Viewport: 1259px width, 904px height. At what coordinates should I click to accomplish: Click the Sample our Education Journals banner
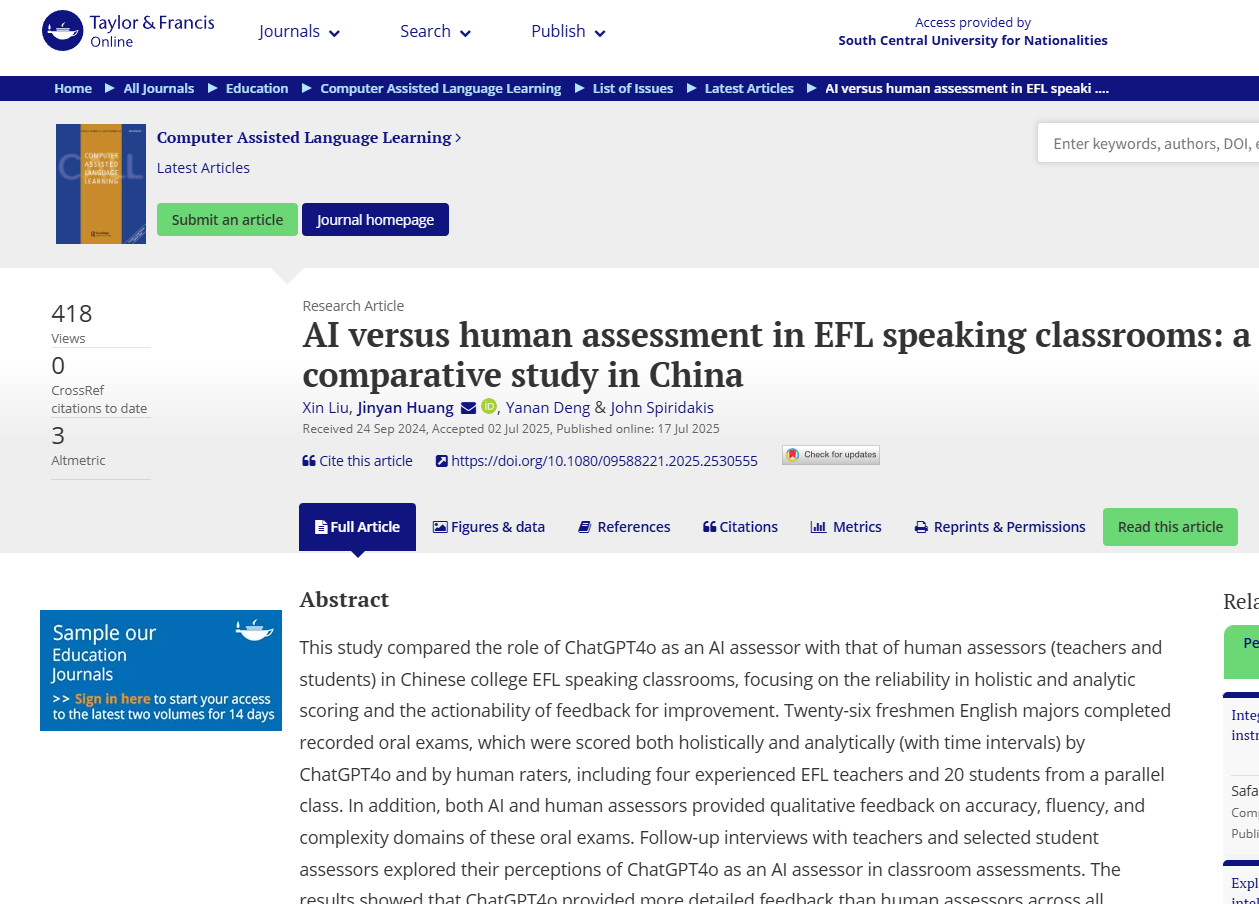161,671
